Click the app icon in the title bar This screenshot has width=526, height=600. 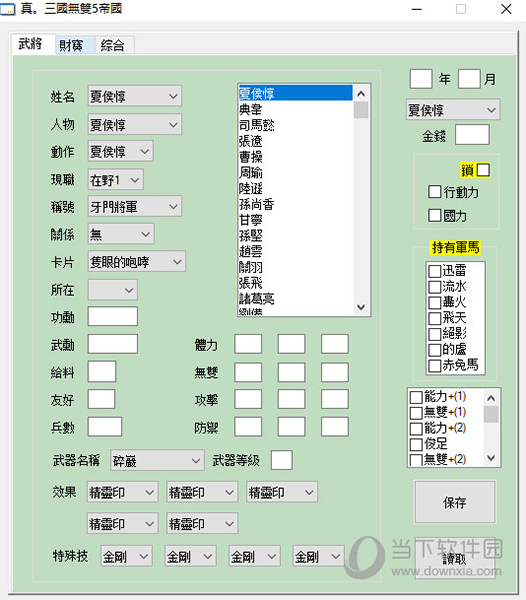[8, 9]
